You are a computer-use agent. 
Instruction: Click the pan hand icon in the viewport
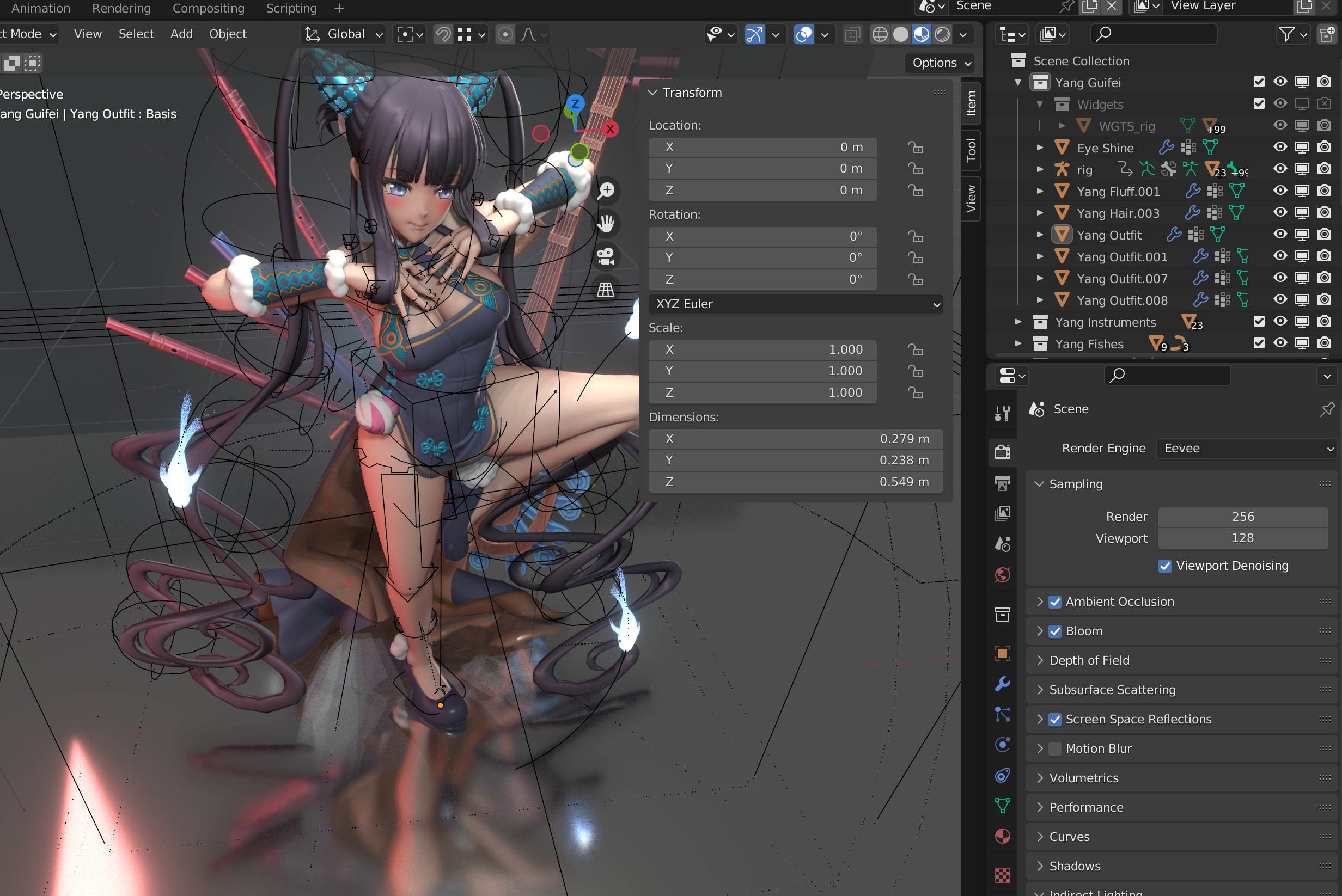[x=606, y=223]
